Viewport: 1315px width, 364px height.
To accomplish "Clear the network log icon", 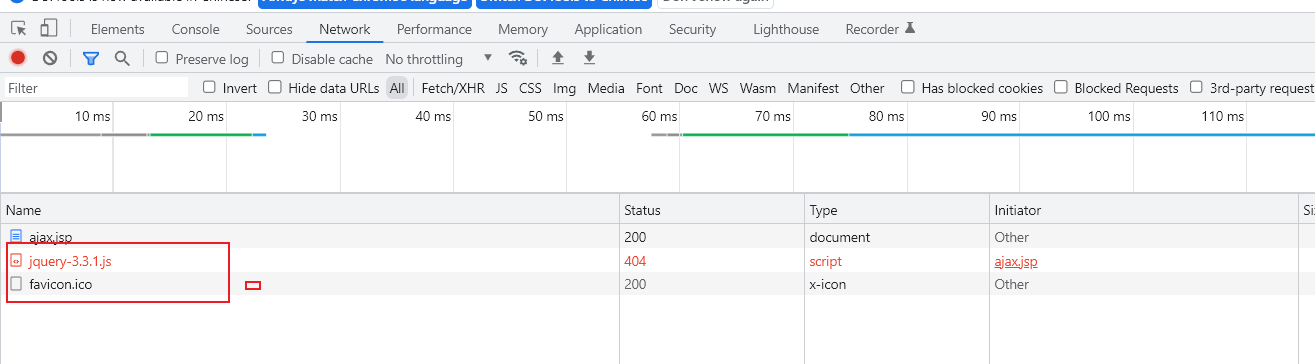I will pos(50,58).
